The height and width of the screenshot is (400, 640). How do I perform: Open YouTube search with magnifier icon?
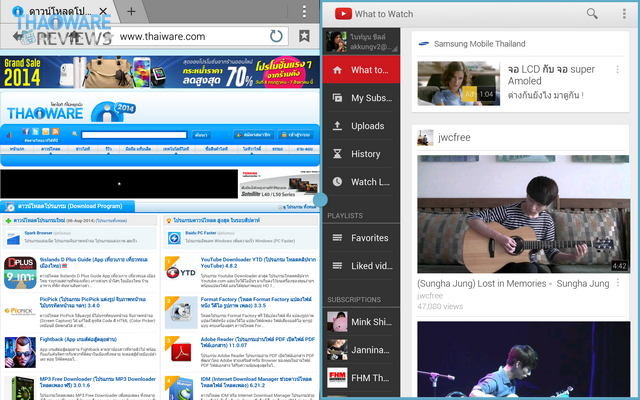click(592, 14)
